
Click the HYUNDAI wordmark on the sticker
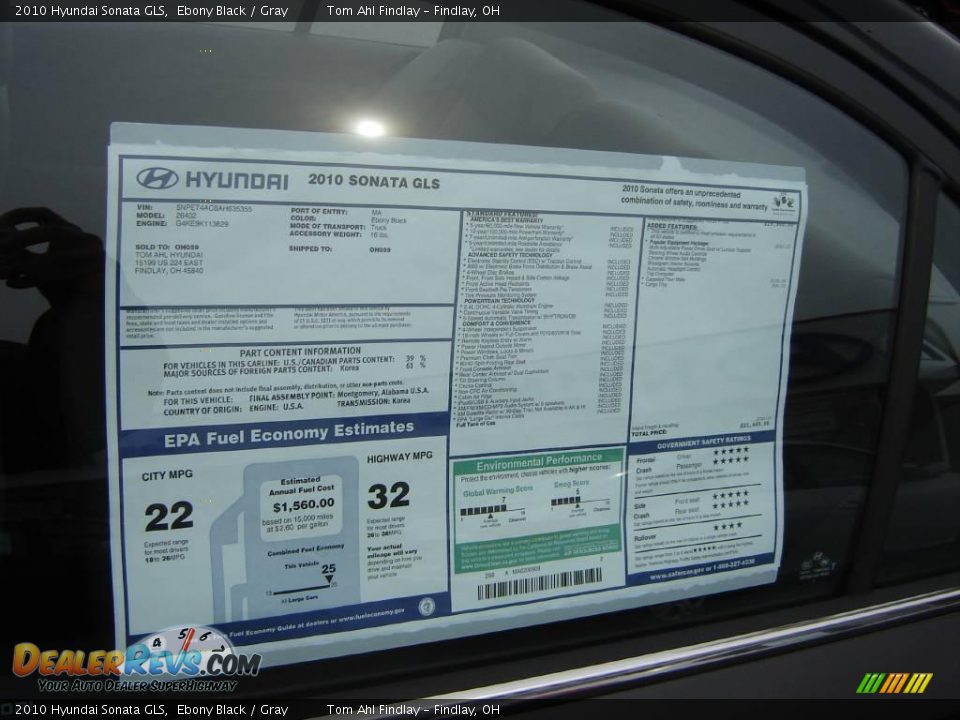(237, 181)
